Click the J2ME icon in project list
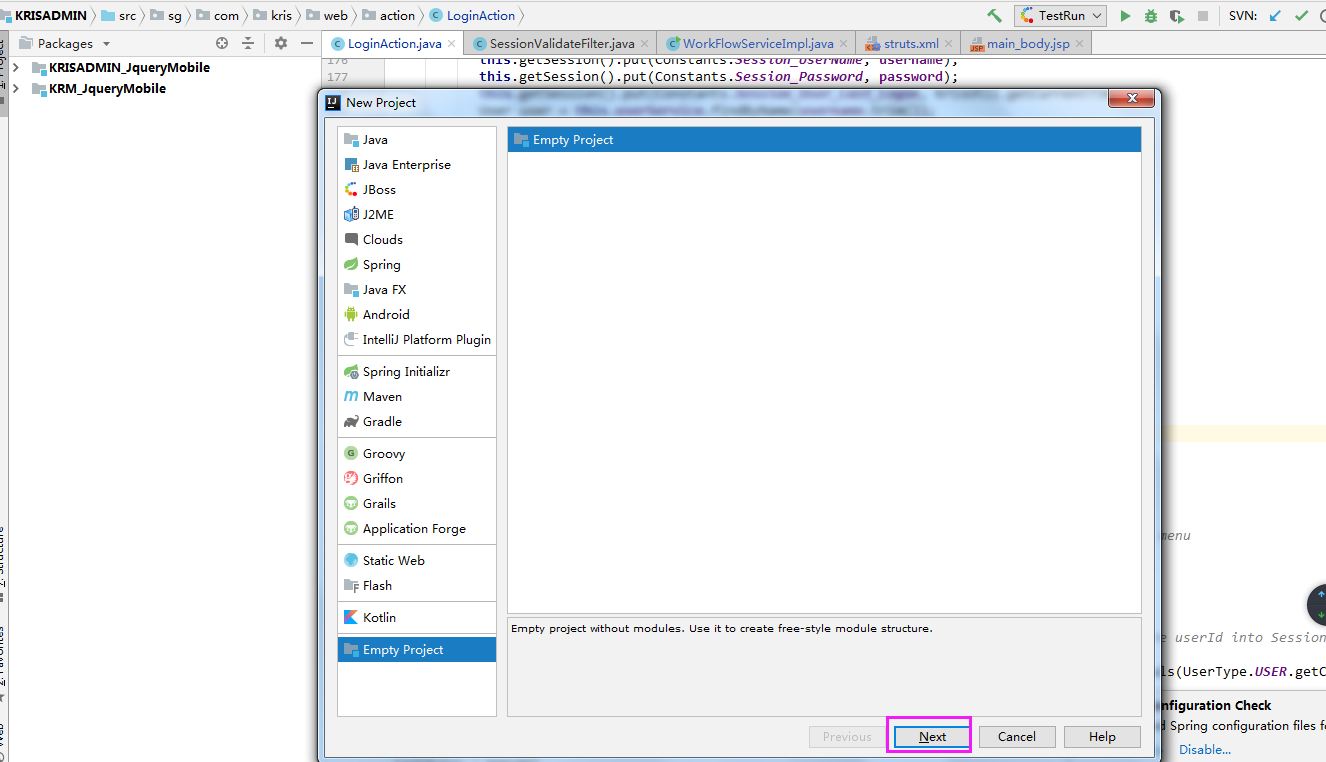The width and height of the screenshot is (1326, 762). tap(351, 214)
